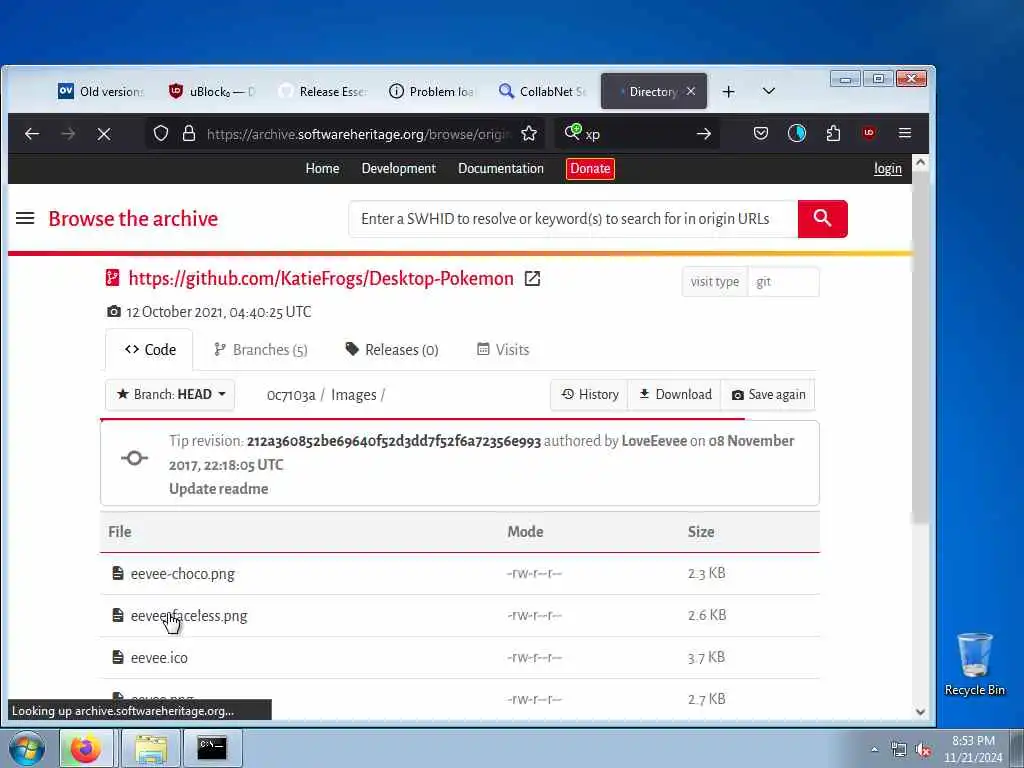
Task: Click page vertical scrollbar thumb
Action: [x=920, y=347]
